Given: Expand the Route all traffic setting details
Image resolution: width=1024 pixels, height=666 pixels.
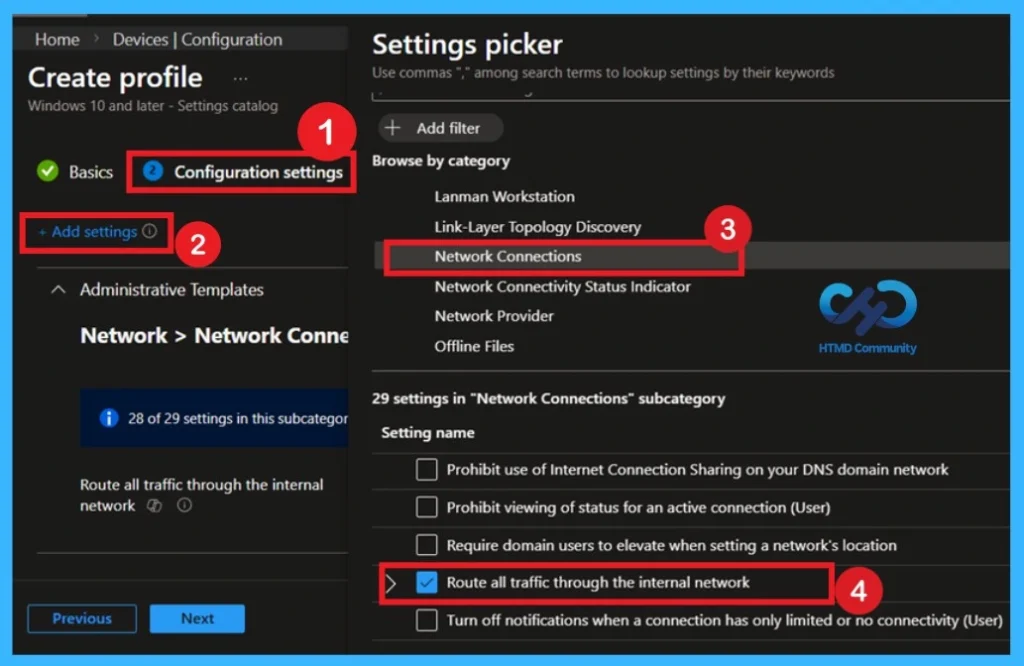Looking at the screenshot, I should pyautogui.click(x=394, y=582).
